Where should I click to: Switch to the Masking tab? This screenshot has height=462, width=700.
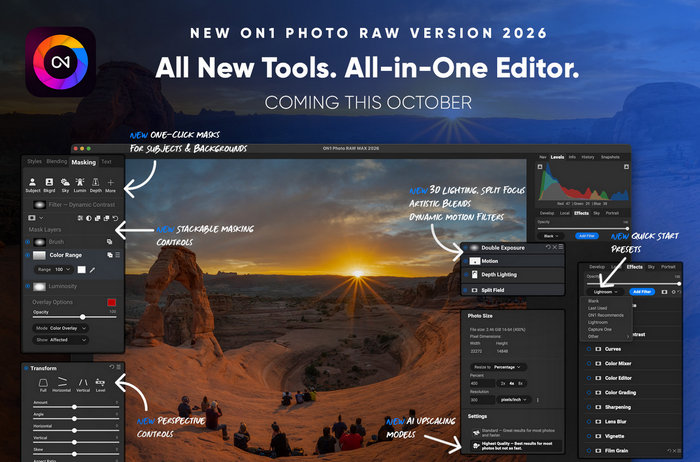pos(83,162)
